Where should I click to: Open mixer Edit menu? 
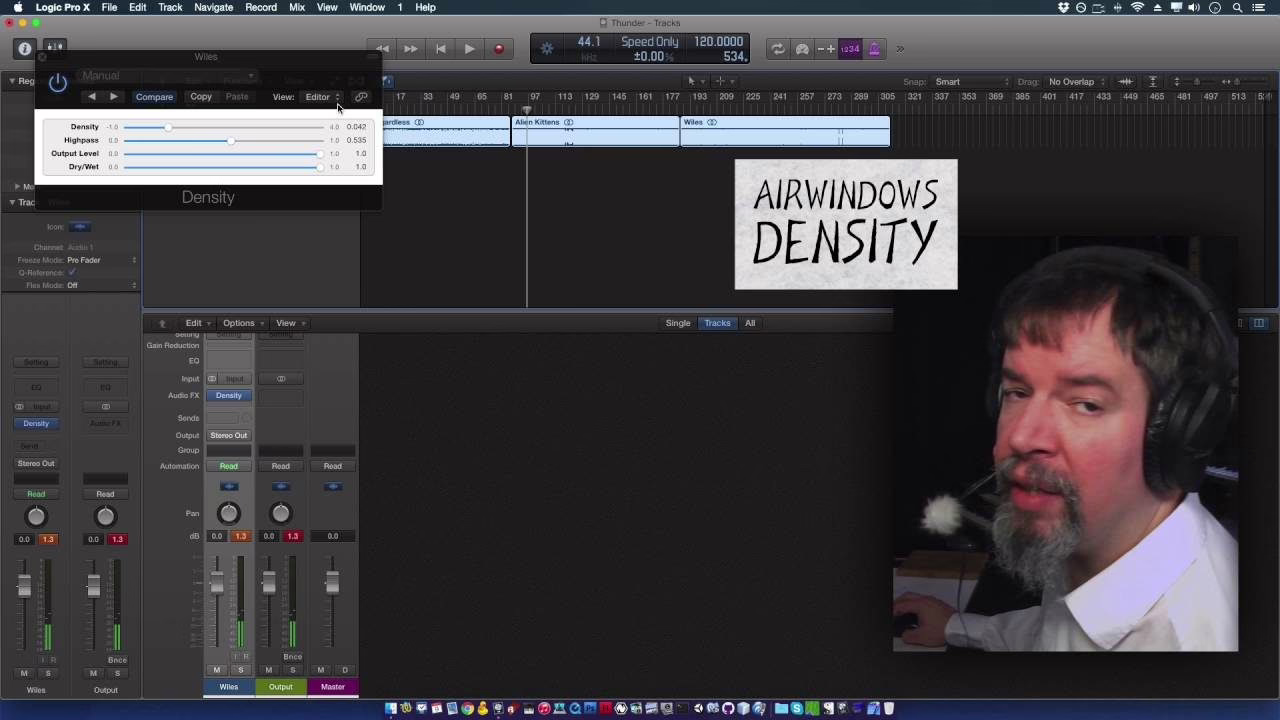pyautogui.click(x=196, y=323)
